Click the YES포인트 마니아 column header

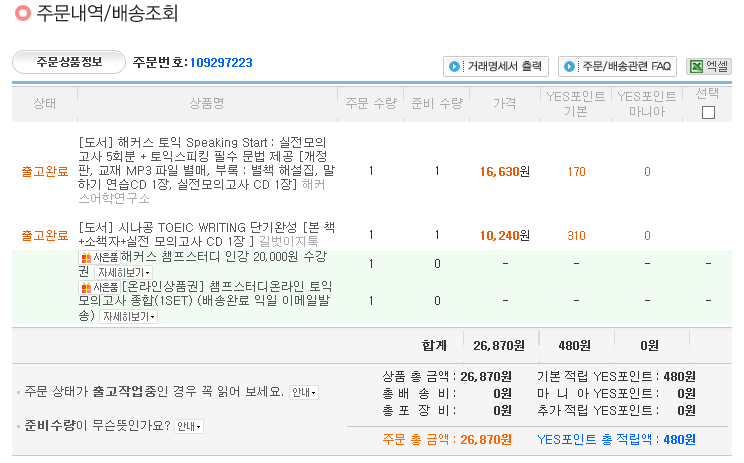[647, 104]
